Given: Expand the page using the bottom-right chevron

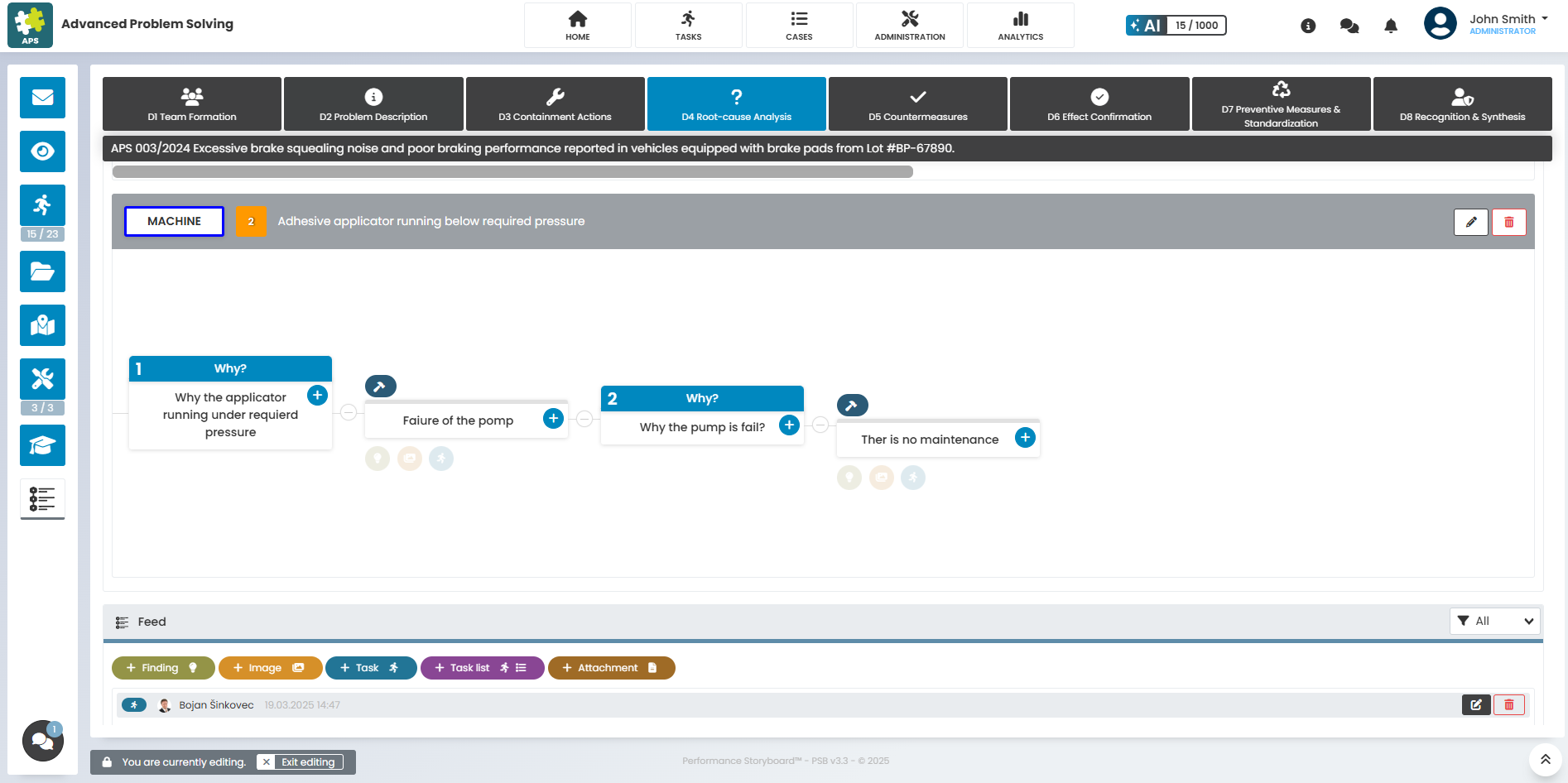Looking at the screenshot, I should point(1545,758).
